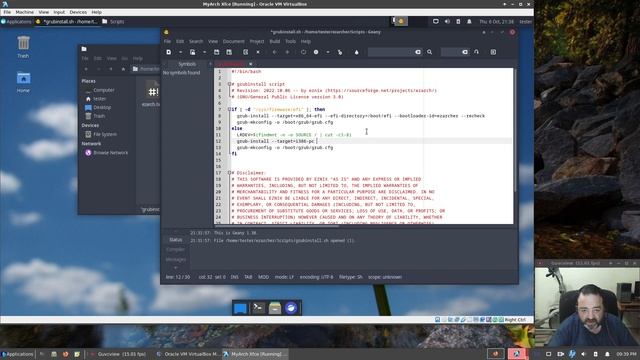
Task: Open the guest Xfce Applications menu
Action: pos(16,22)
